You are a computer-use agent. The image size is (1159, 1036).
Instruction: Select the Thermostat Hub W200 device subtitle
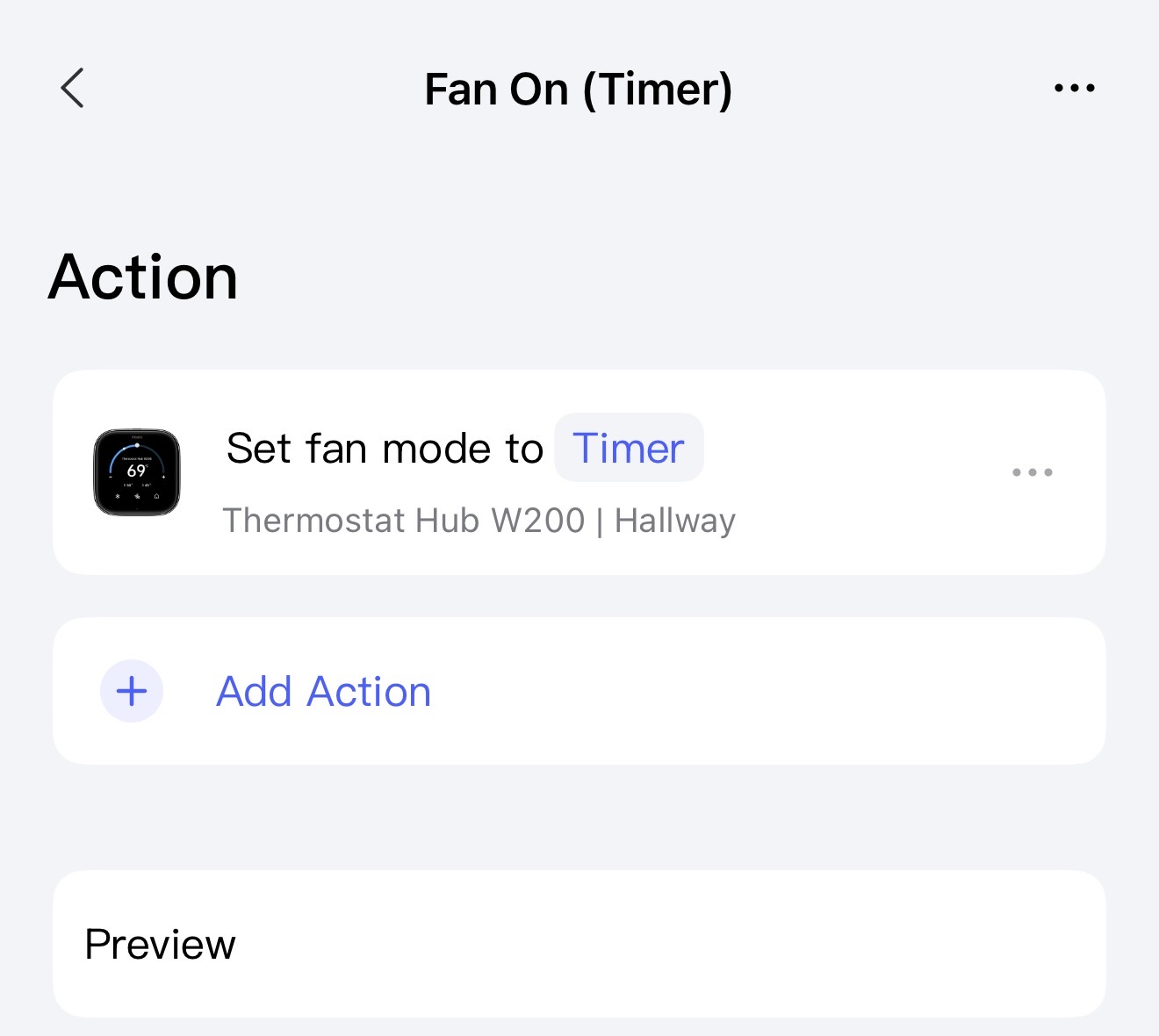click(404, 521)
